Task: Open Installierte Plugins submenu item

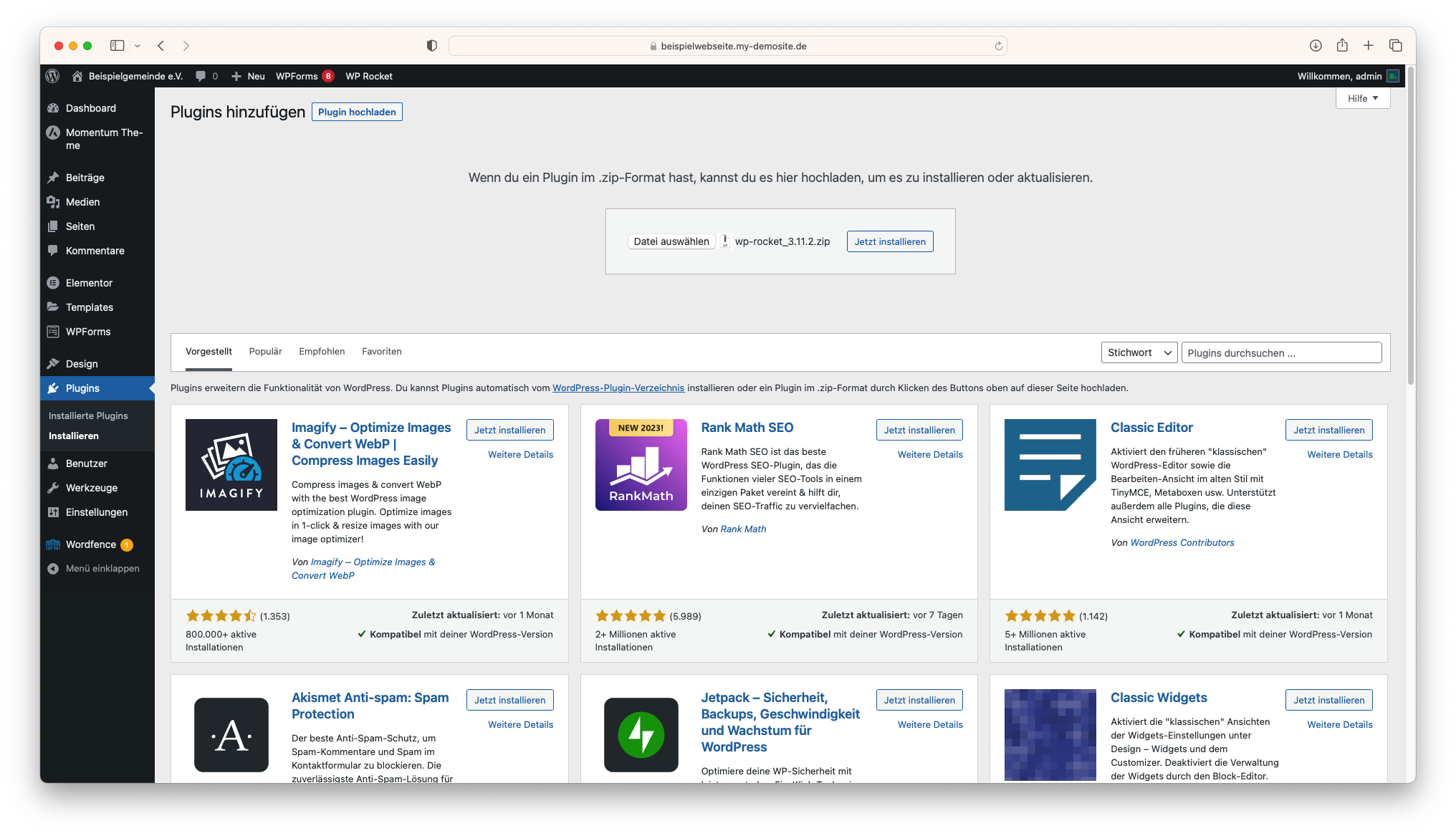Action: 88,415
